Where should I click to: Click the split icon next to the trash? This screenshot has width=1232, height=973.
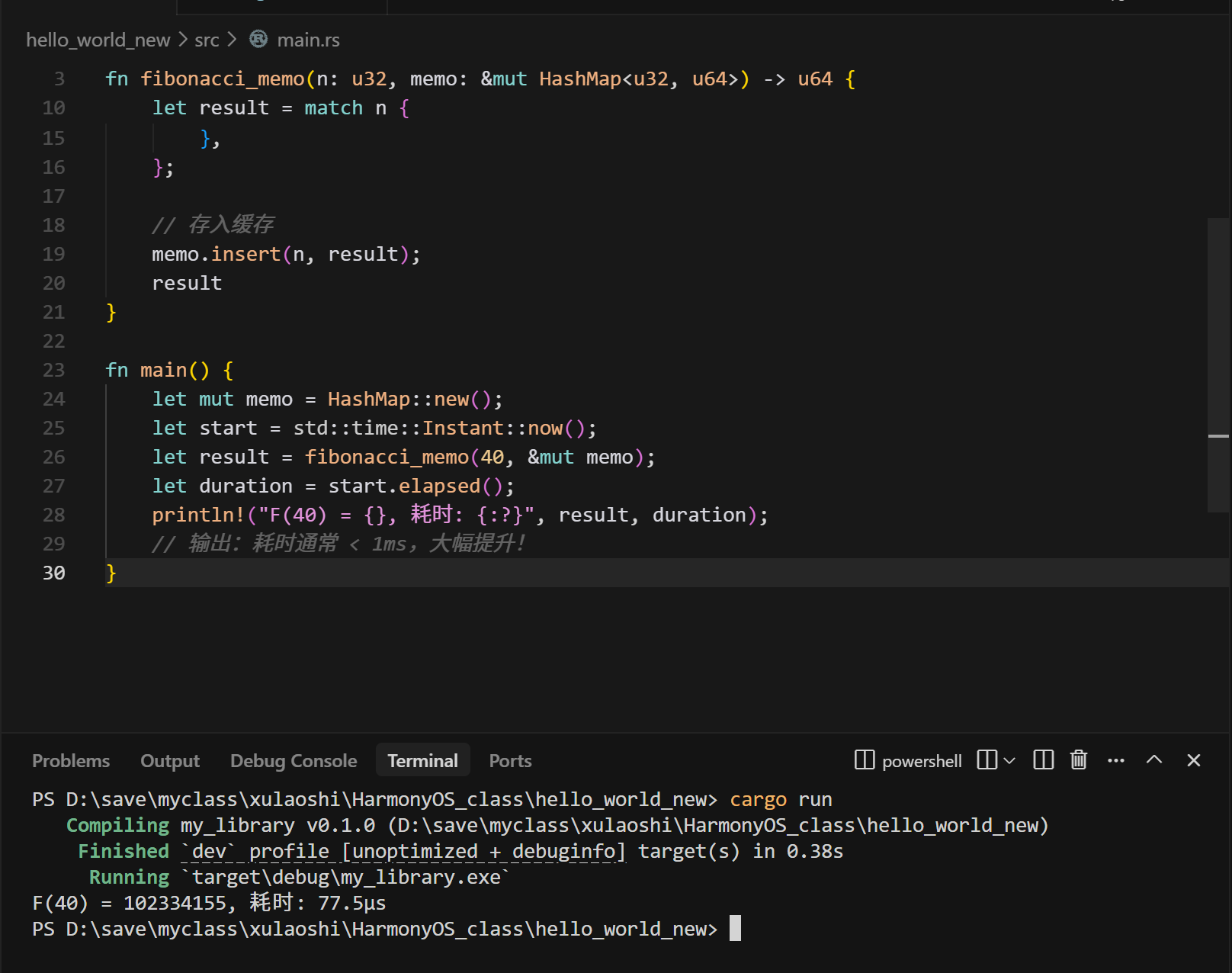[1043, 760]
